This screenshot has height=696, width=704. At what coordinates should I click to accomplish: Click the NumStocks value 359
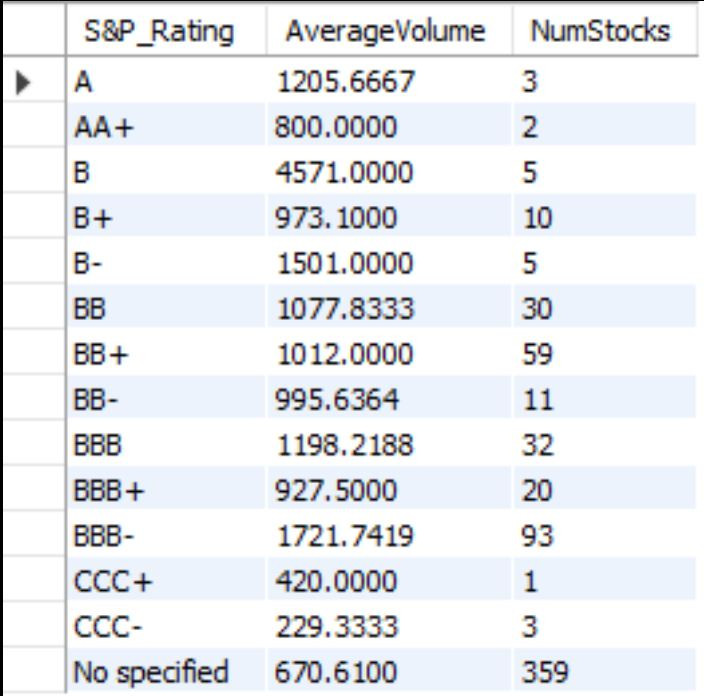[605, 671]
